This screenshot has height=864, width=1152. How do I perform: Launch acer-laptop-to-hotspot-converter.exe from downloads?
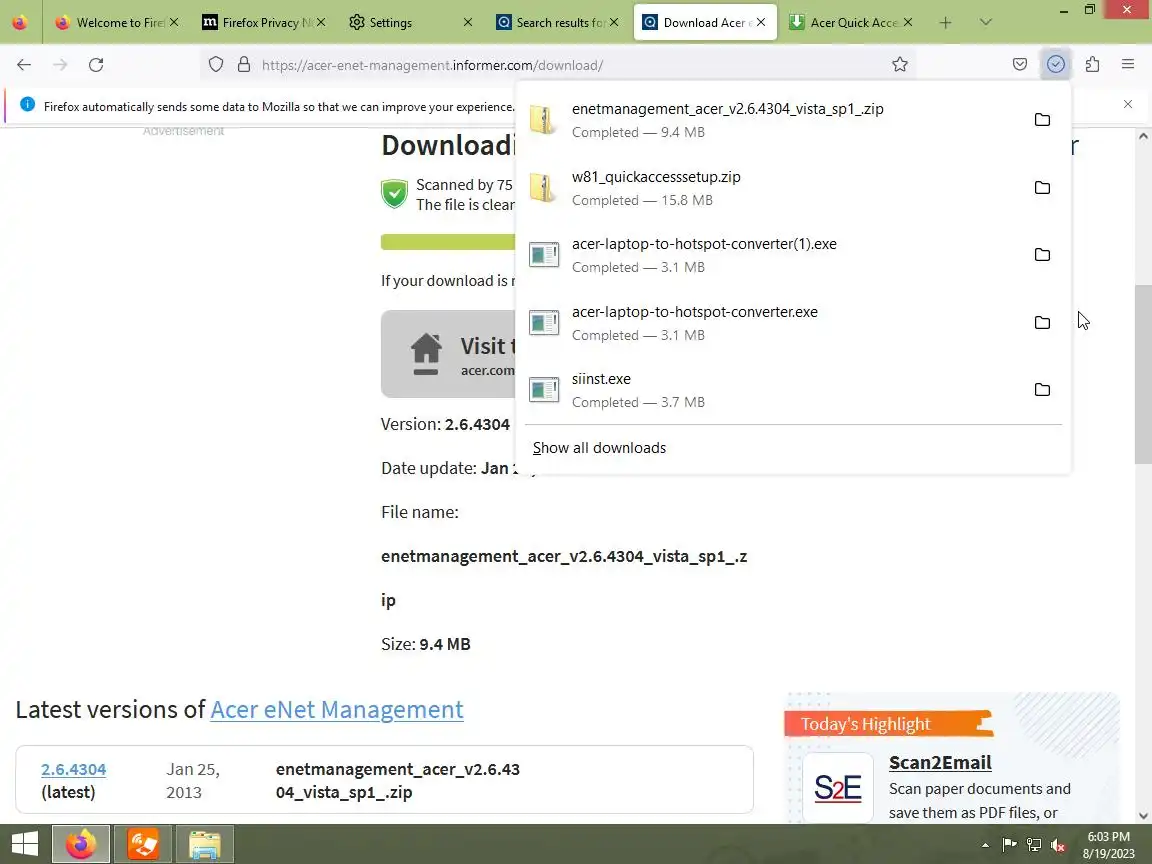[771, 323]
